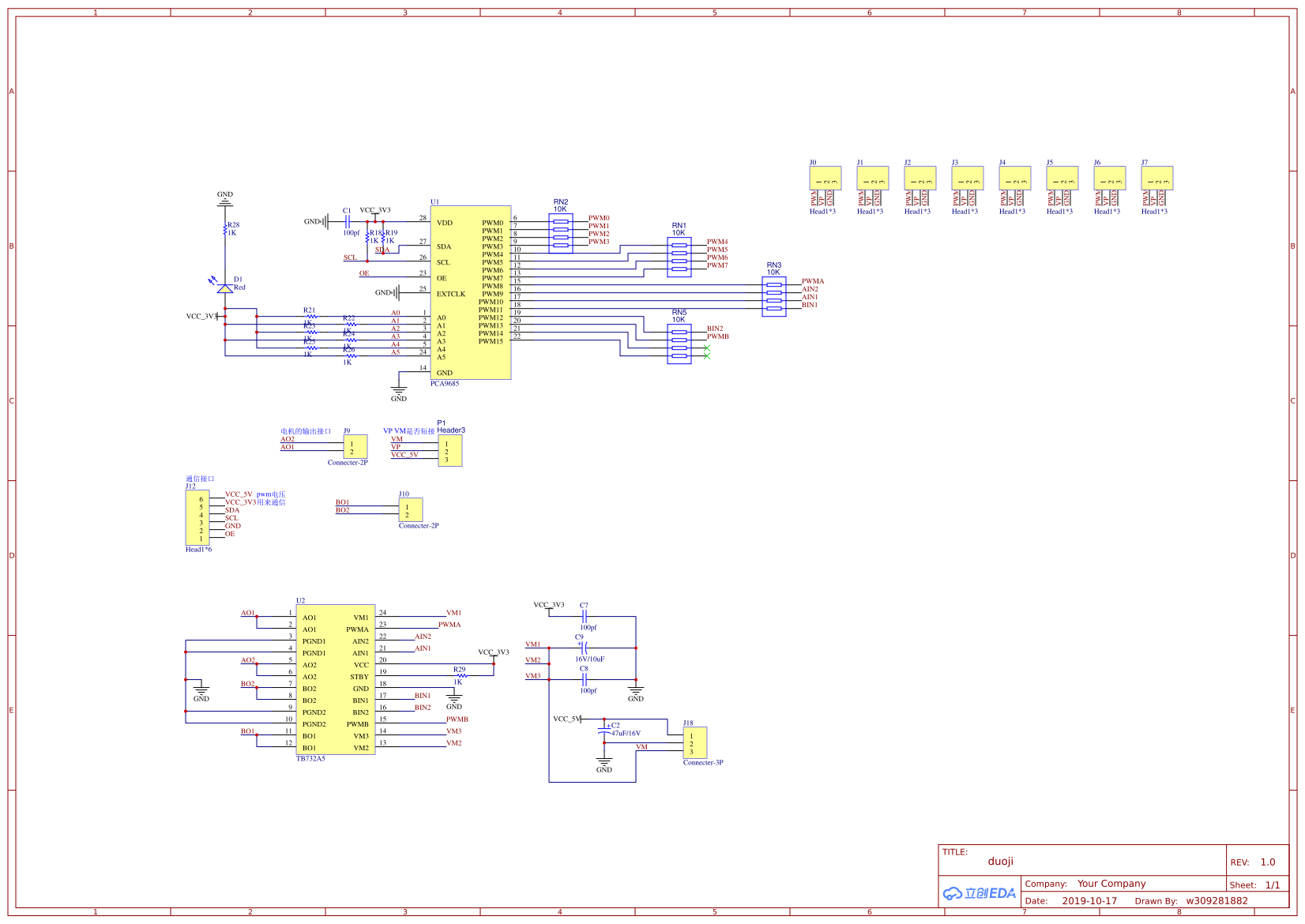This screenshot has width=1305, height=924.
Task: Select capacitor C8 100pf symbol
Action: point(585,679)
